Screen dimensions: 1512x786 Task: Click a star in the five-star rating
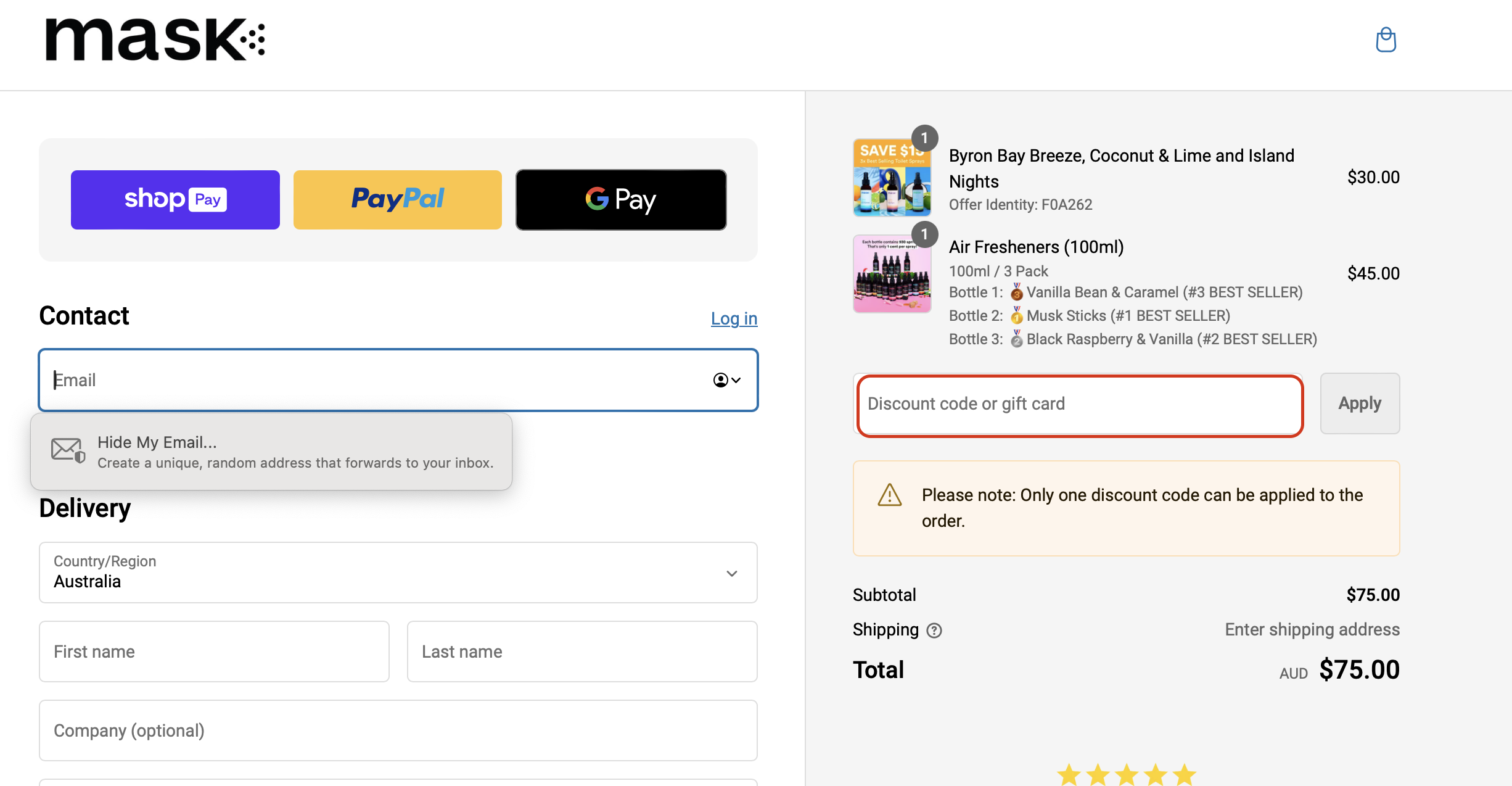tap(1126, 773)
